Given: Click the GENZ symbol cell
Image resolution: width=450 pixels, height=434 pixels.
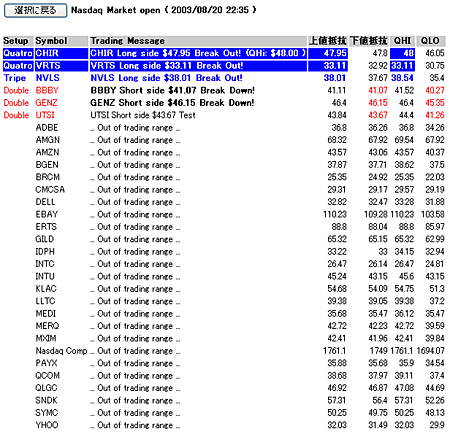Looking at the screenshot, I should 46,103.
